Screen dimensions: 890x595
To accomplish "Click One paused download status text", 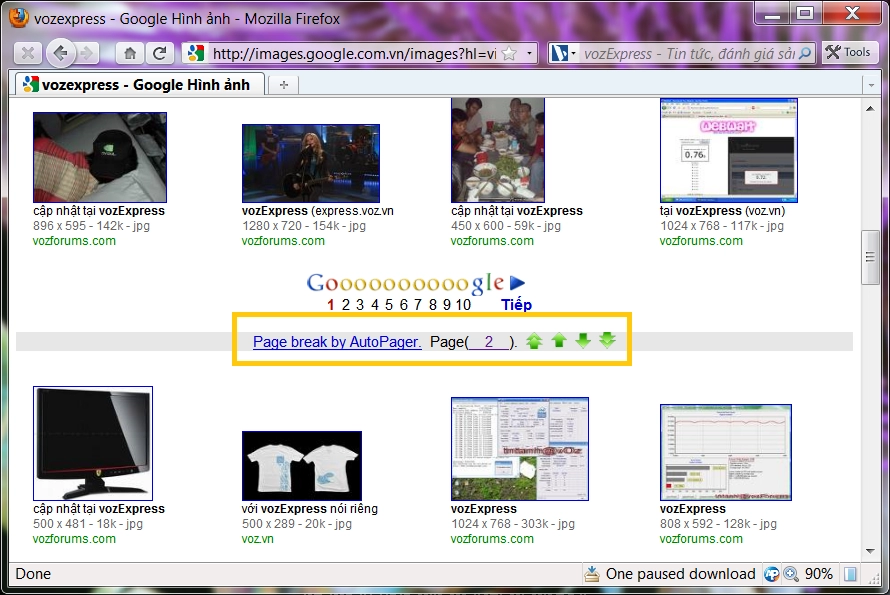I will [681, 574].
